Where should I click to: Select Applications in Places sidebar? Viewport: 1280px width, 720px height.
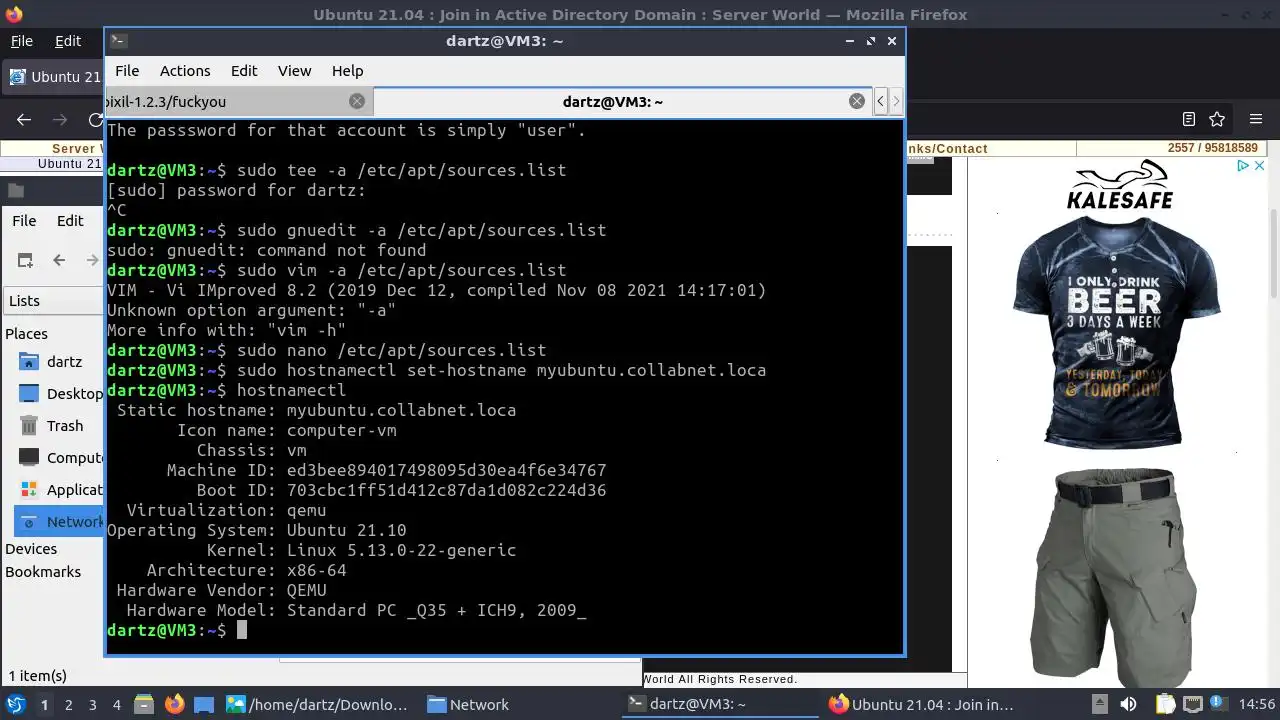point(60,490)
